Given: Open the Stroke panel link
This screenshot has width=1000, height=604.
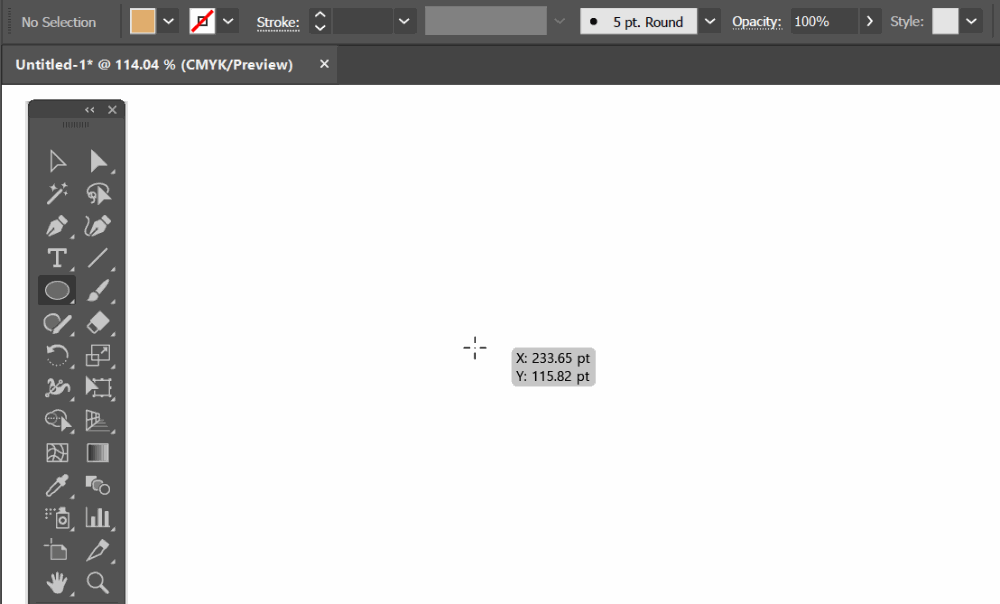Looking at the screenshot, I should tap(278, 22).
